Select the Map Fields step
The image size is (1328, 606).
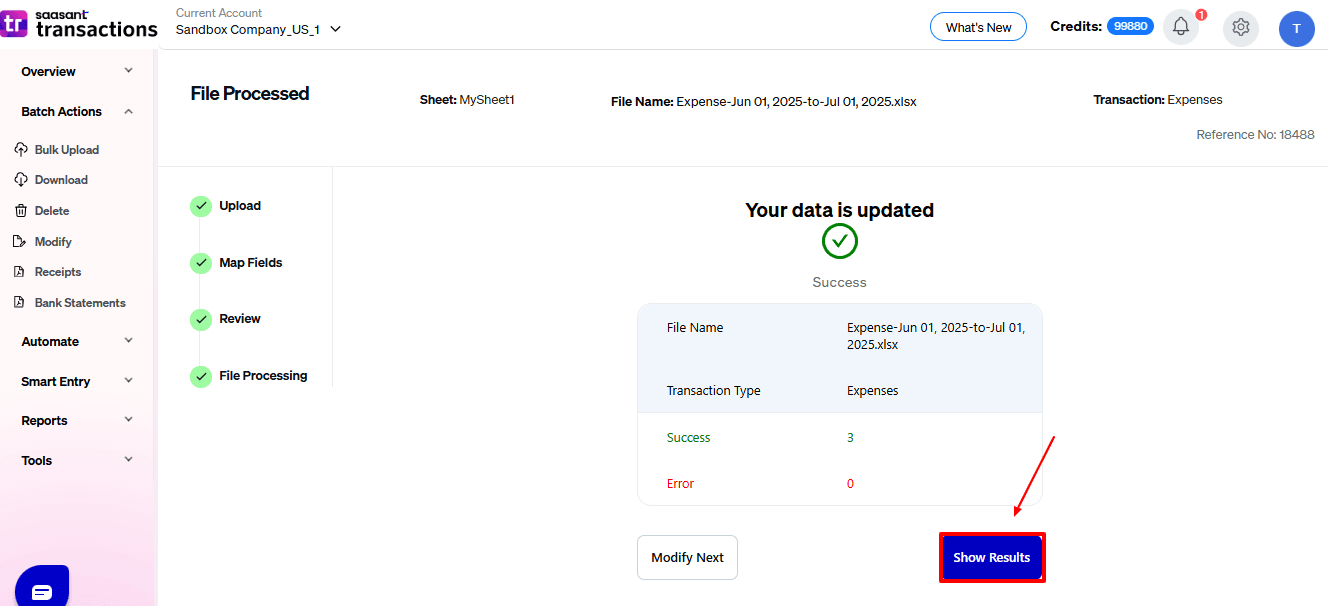[250, 263]
